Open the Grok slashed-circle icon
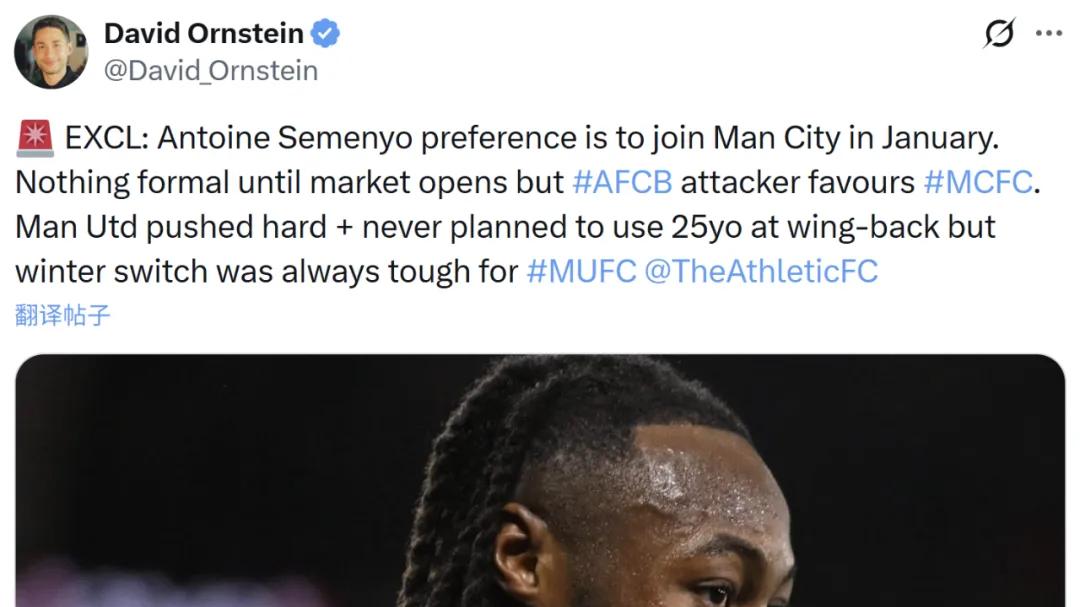Screen dimensions: 1080x607 pyautogui.click(x=998, y=34)
